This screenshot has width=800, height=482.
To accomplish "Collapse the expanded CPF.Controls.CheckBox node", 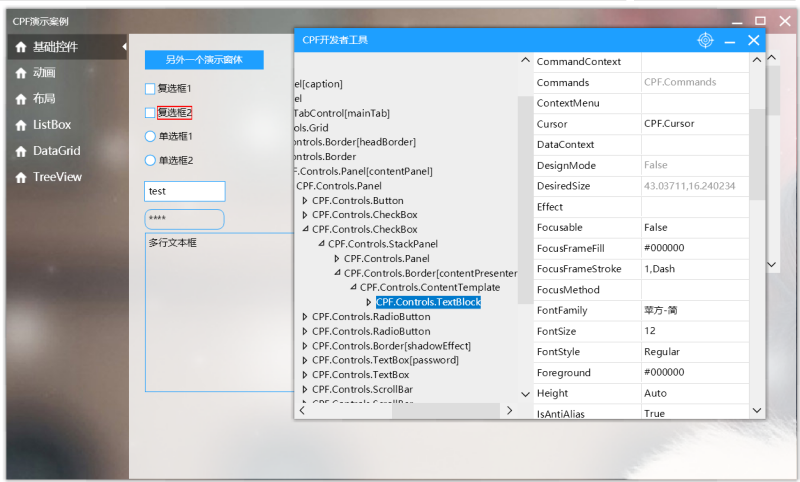I will 305,230.
